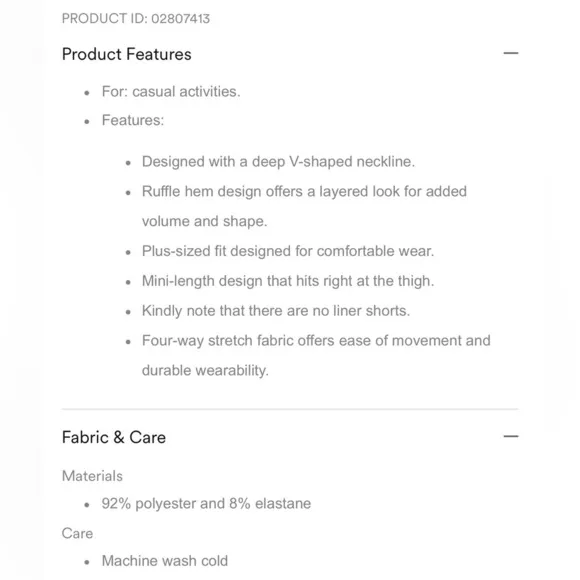Click the Product Features section heading
580x580 pixels.
127,54
